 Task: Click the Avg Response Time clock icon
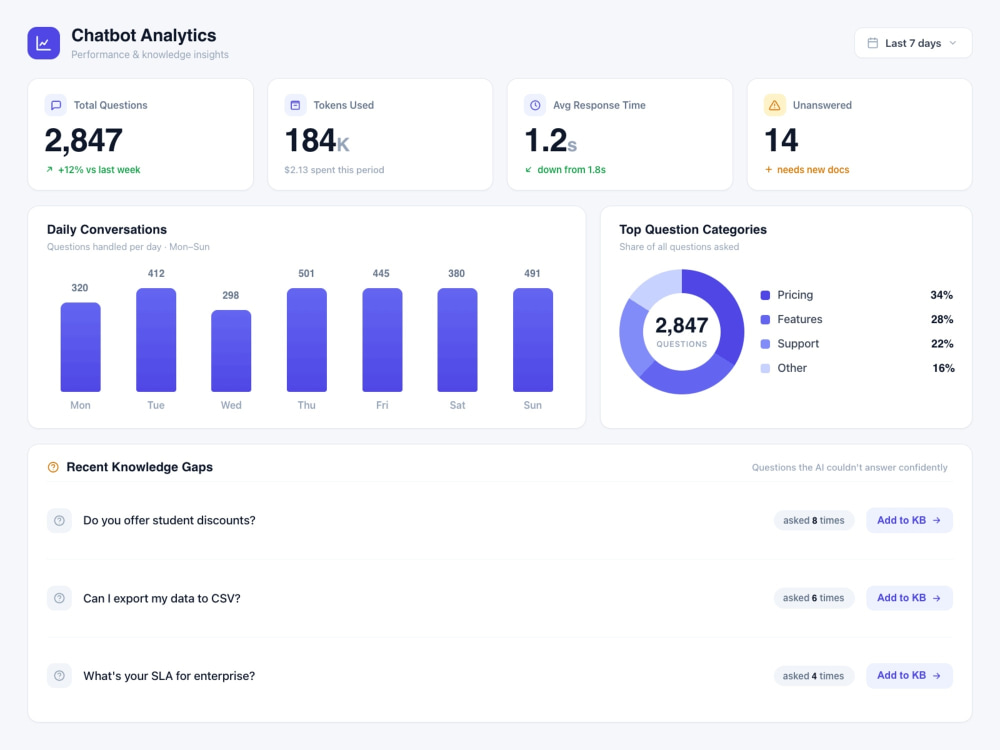click(x=535, y=105)
